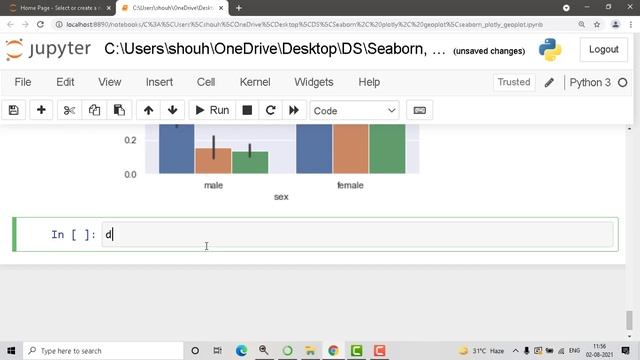The image size is (640, 360).
Task: Open the browser three-dot menu
Action: click(631, 24)
